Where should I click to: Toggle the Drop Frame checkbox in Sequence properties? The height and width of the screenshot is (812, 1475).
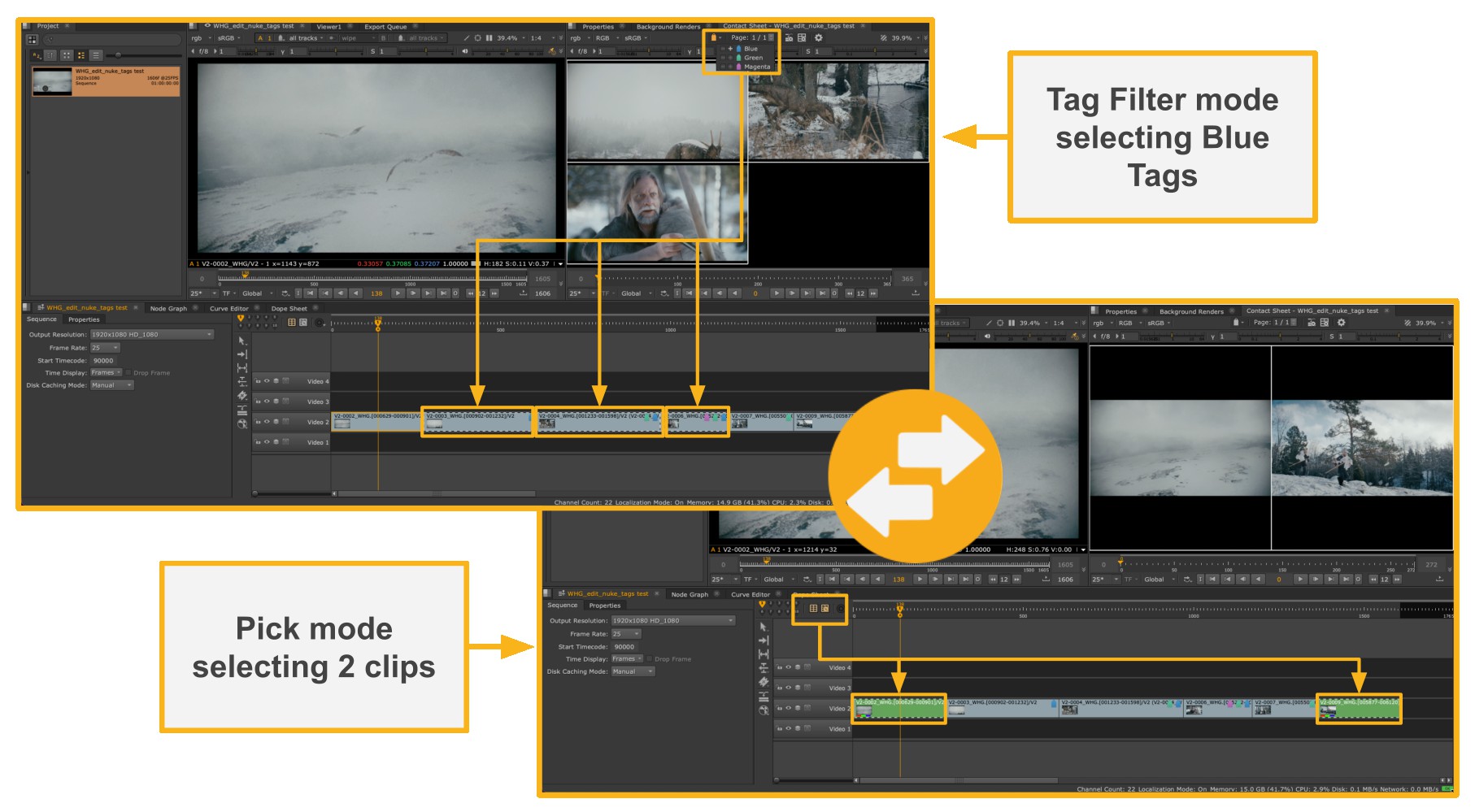pyautogui.click(x=128, y=372)
